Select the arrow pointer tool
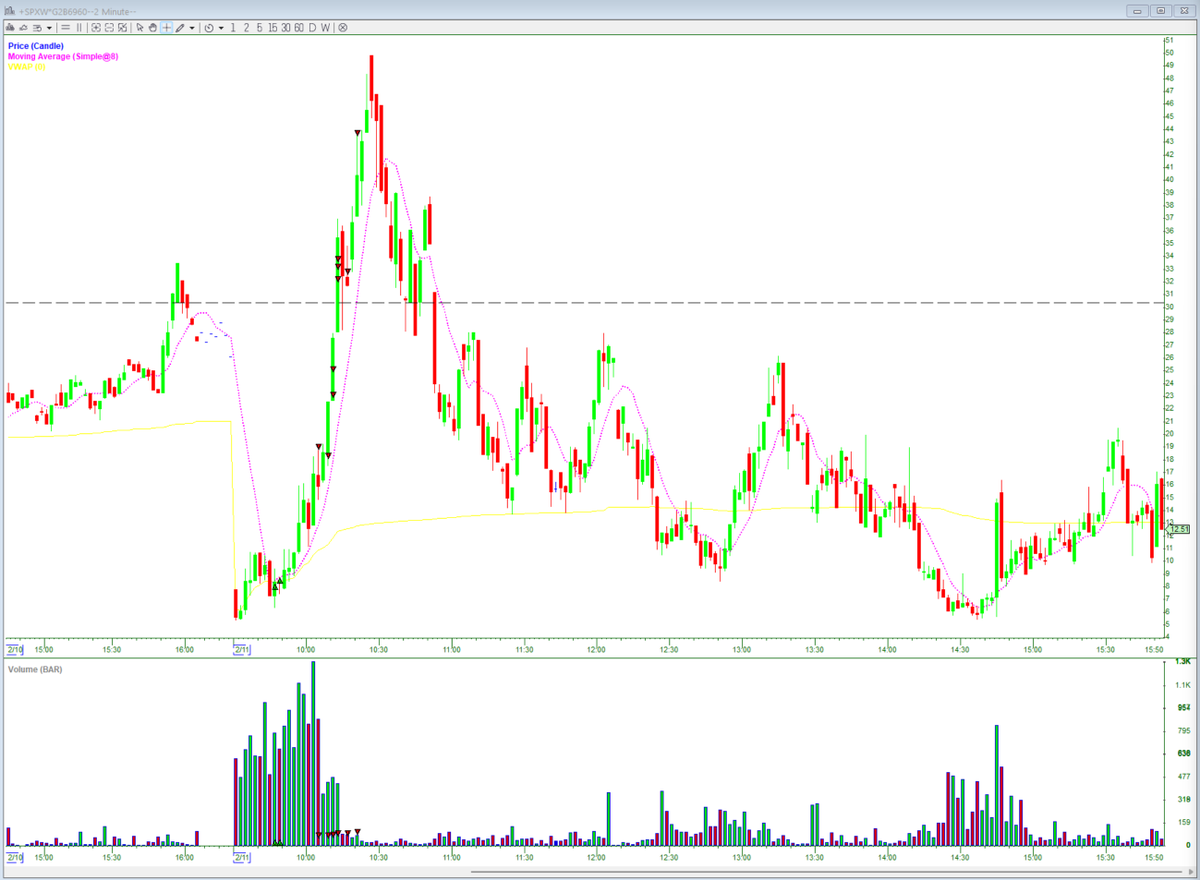The height and width of the screenshot is (880, 1200). click(x=140, y=28)
